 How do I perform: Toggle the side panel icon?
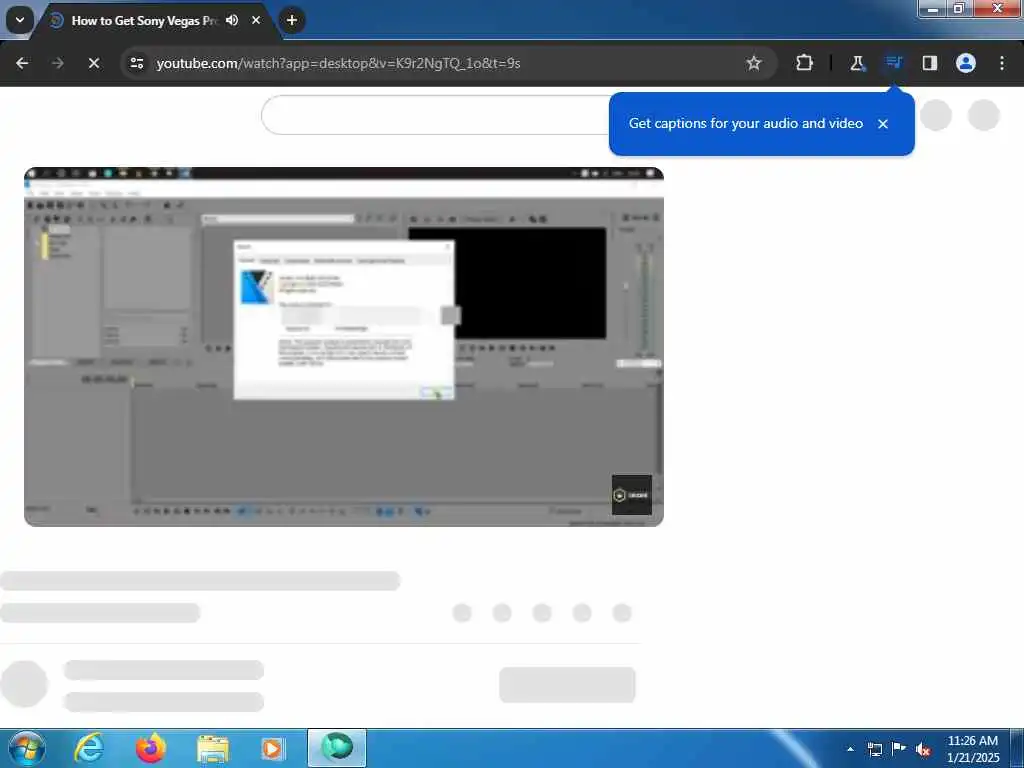click(x=929, y=63)
